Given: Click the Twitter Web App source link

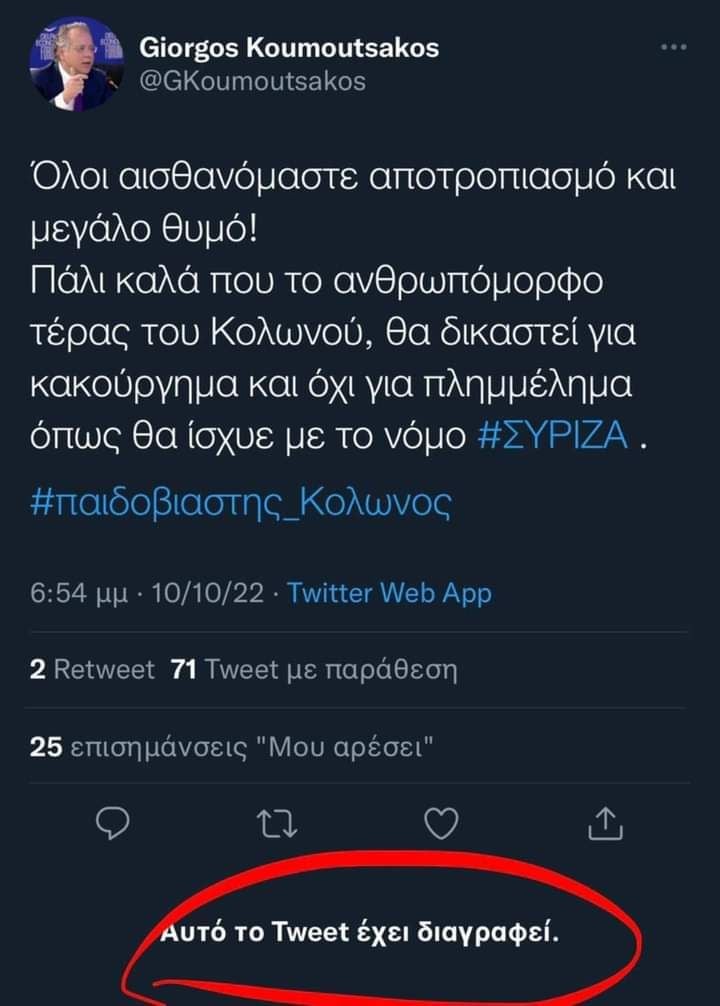Looking at the screenshot, I should click(x=389, y=593).
